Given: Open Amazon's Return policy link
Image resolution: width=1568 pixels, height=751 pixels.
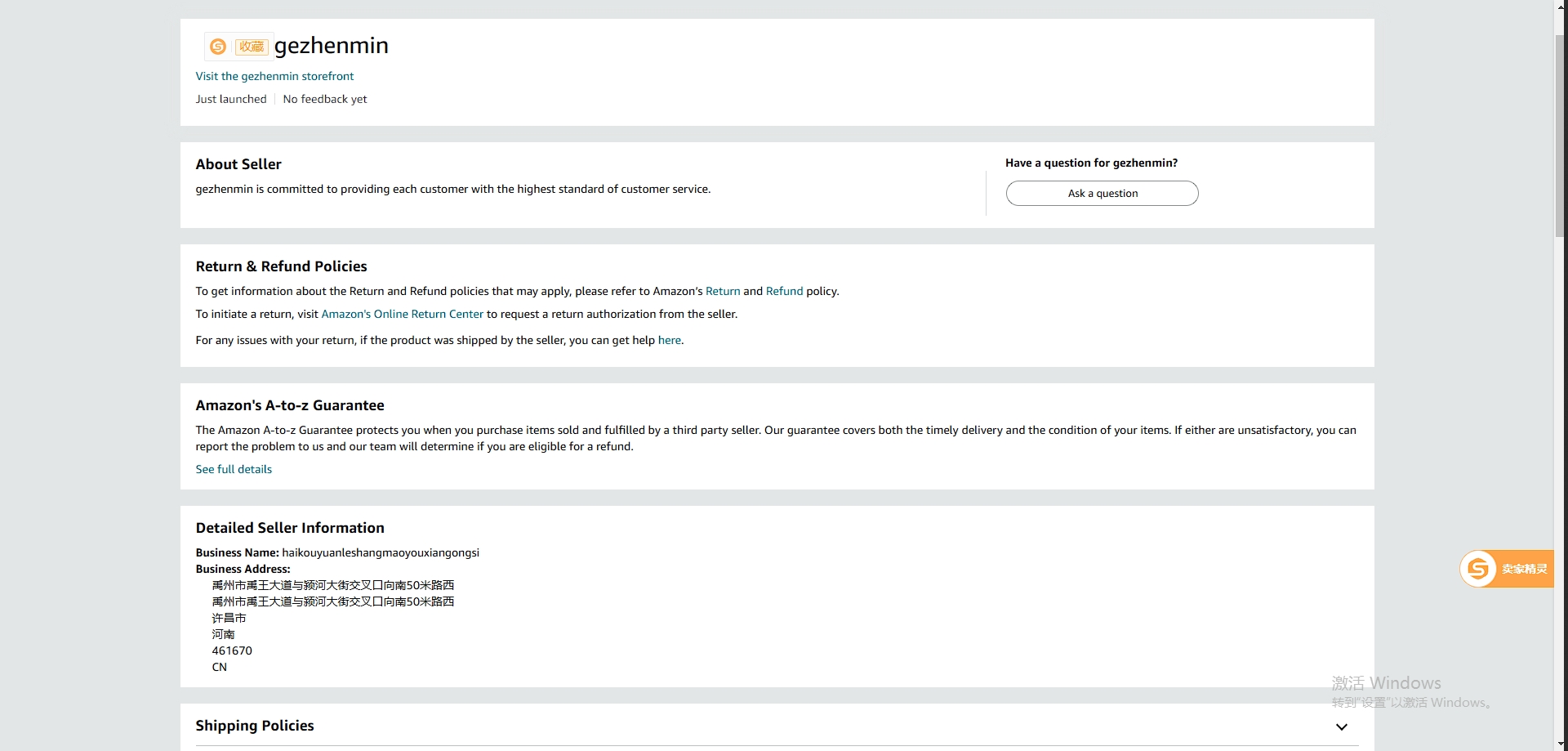Looking at the screenshot, I should point(723,291).
